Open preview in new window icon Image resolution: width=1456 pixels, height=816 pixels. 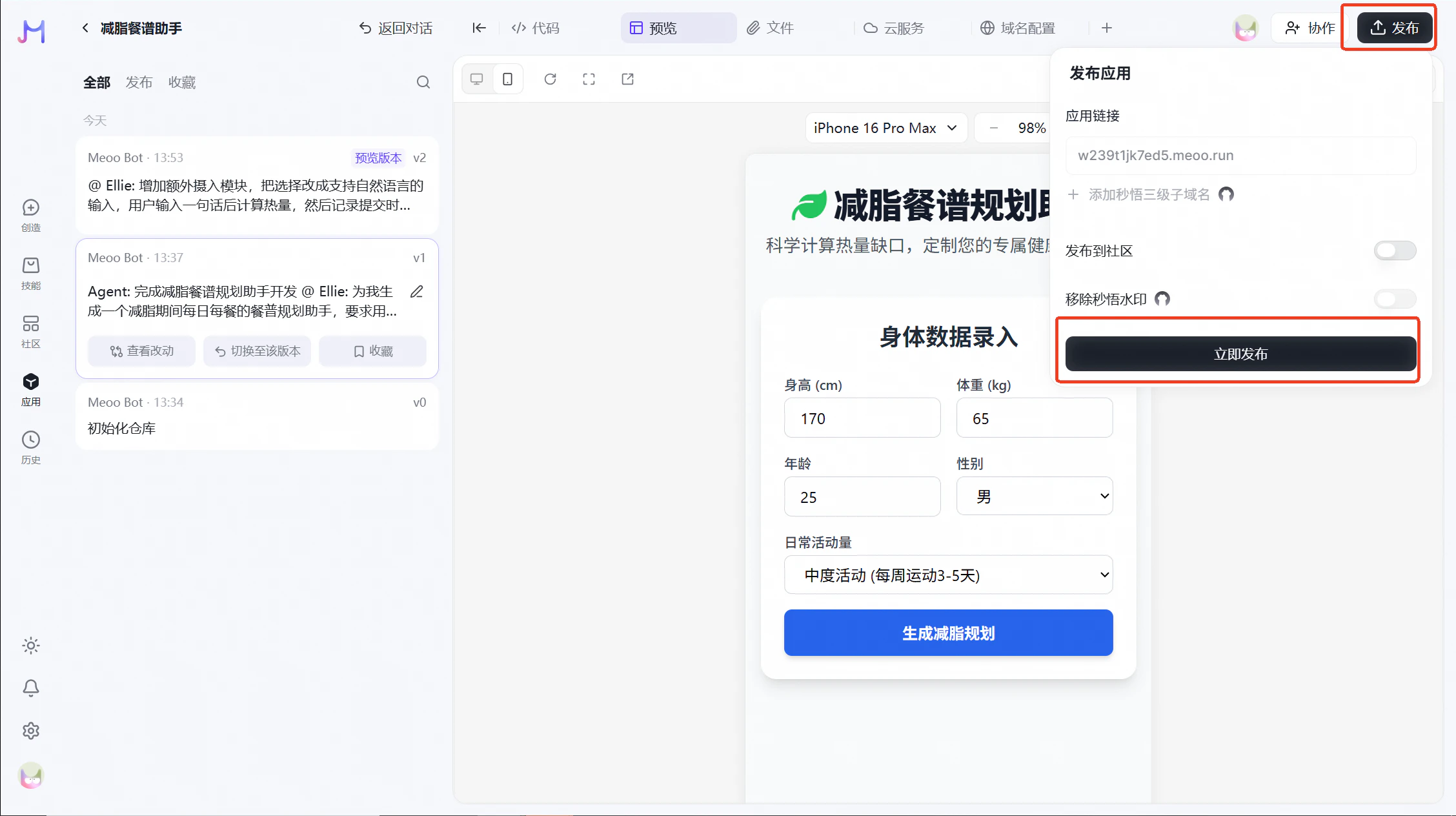[627, 79]
